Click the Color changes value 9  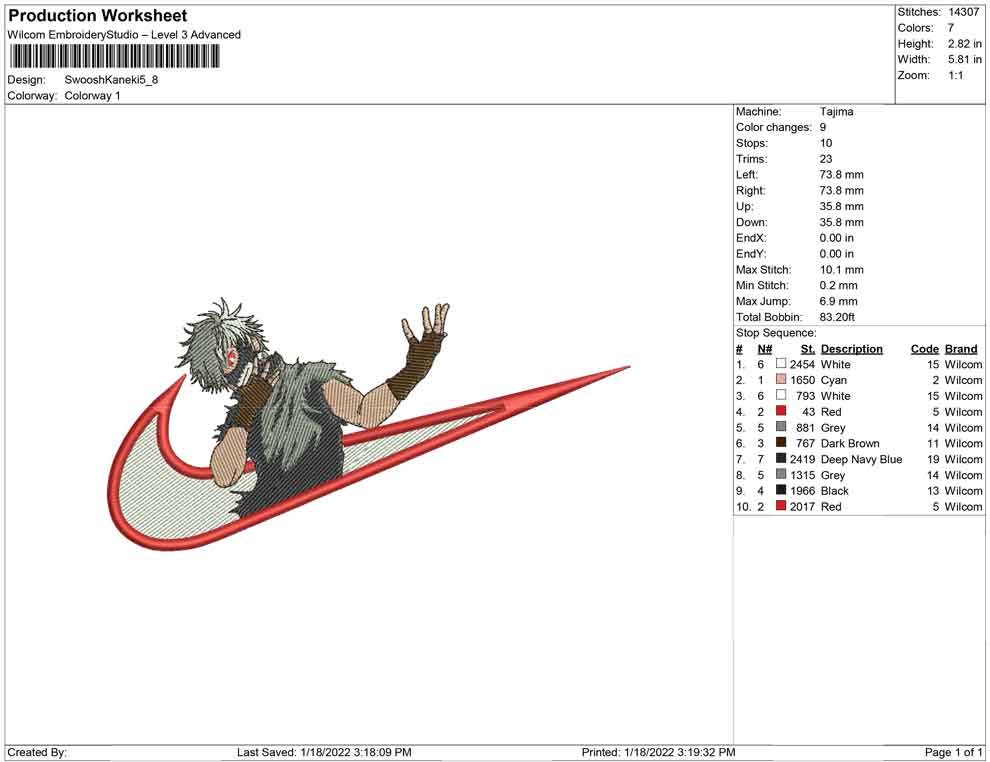(823, 127)
